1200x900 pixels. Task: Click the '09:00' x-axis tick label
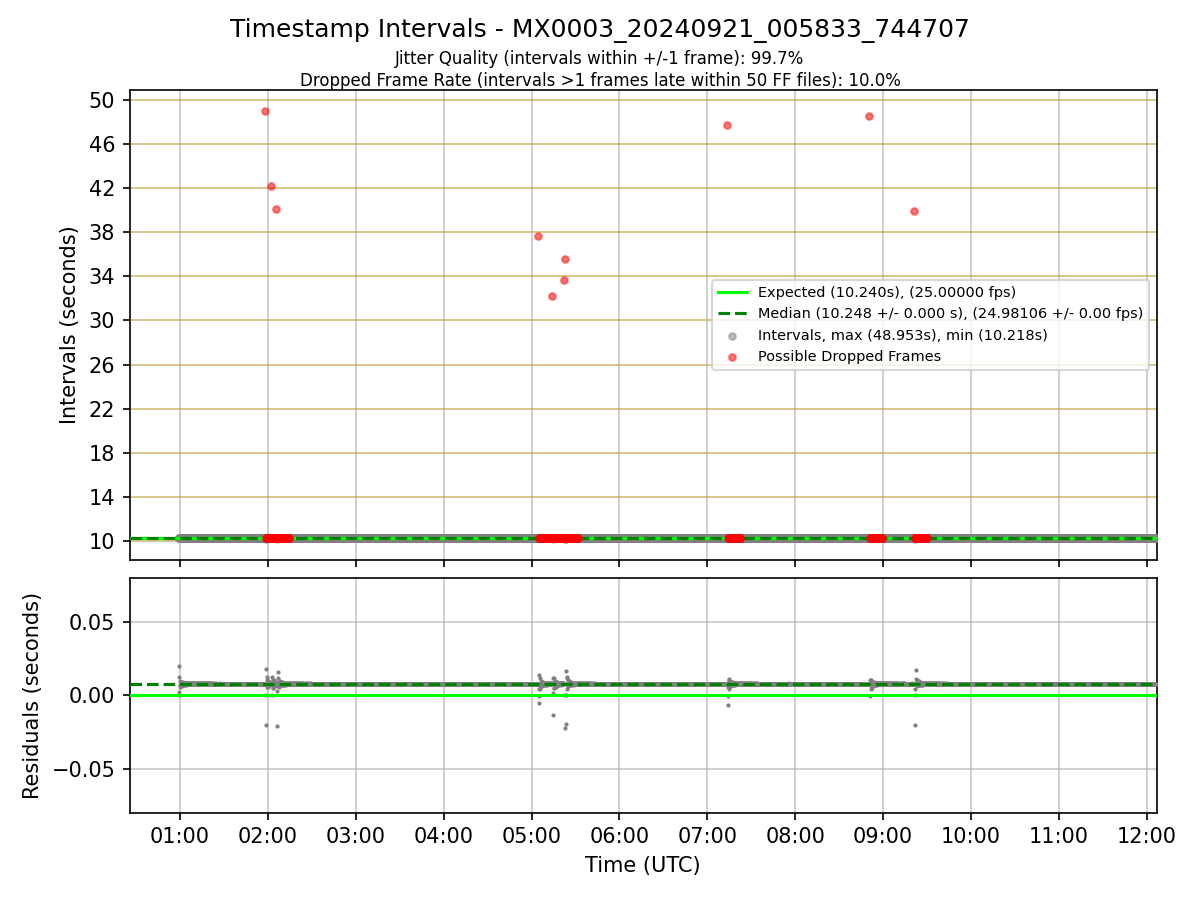click(x=883, y=834)
